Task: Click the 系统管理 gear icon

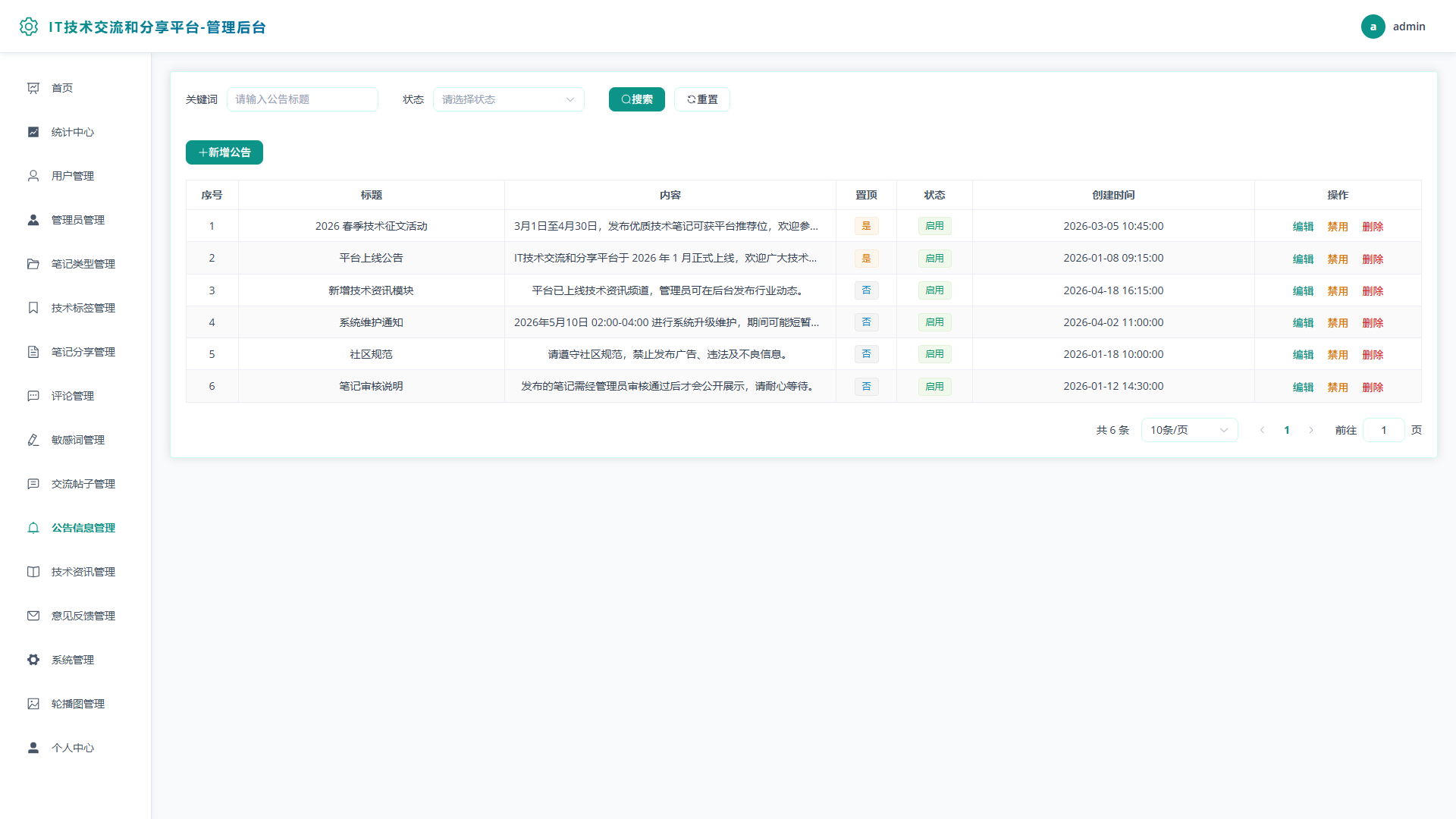Action: [33, 660]
